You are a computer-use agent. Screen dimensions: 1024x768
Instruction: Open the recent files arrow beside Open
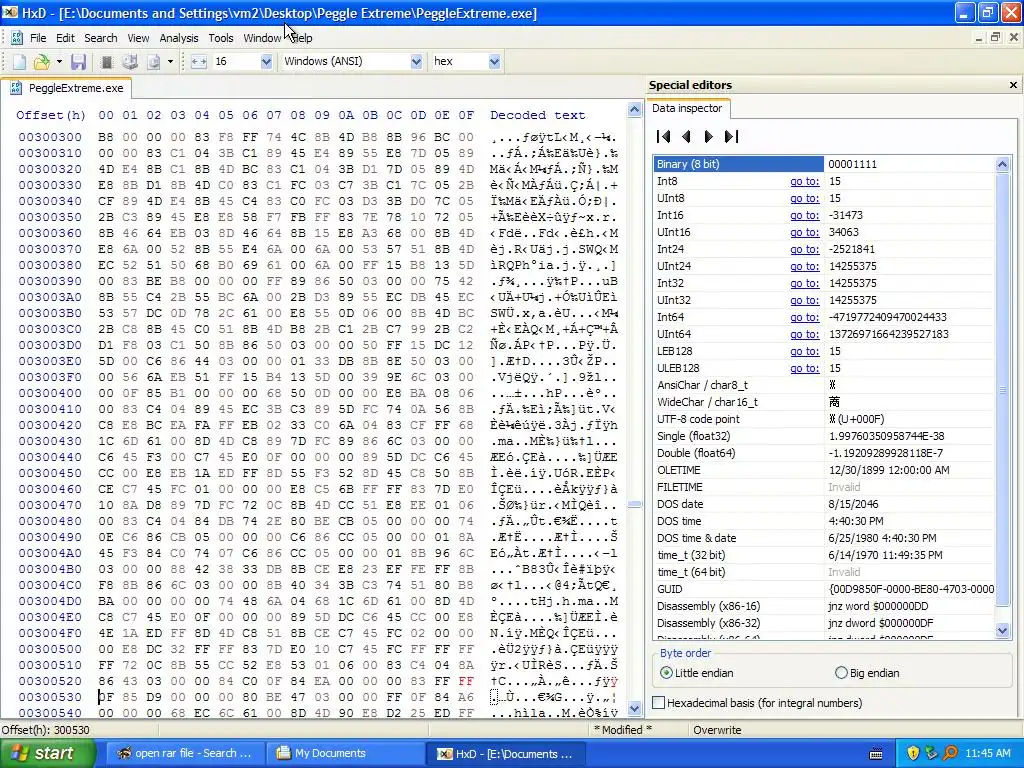click(59, 61)
